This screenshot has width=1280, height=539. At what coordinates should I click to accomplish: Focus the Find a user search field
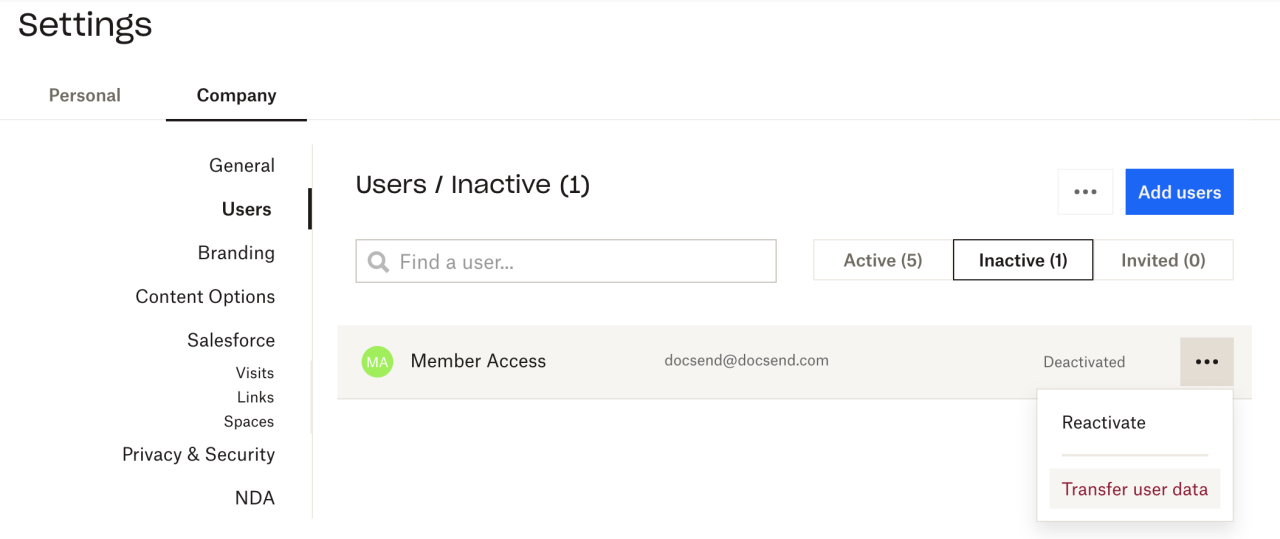[x=580, y=262]
